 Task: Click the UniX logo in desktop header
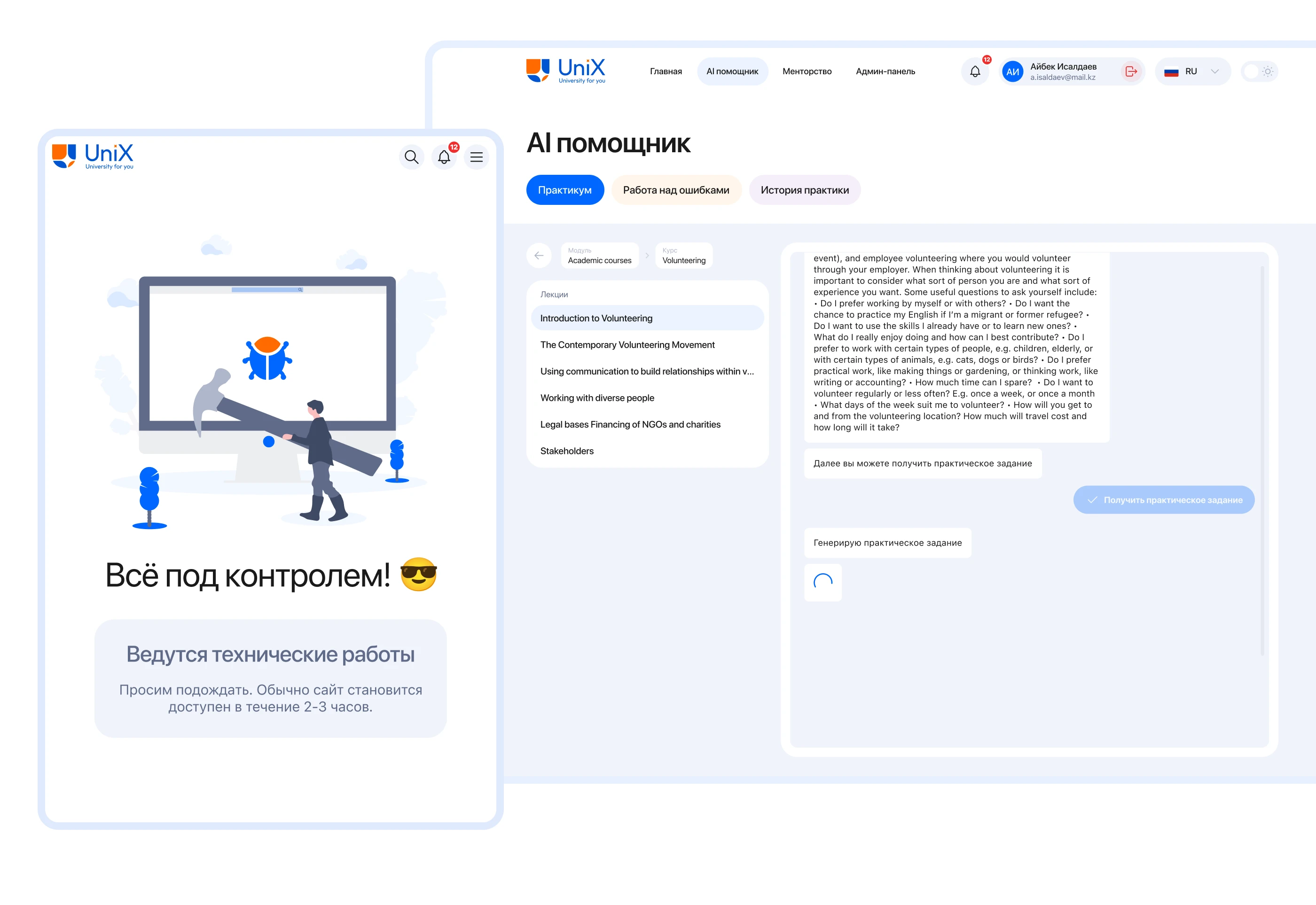(x=565, y=71)
